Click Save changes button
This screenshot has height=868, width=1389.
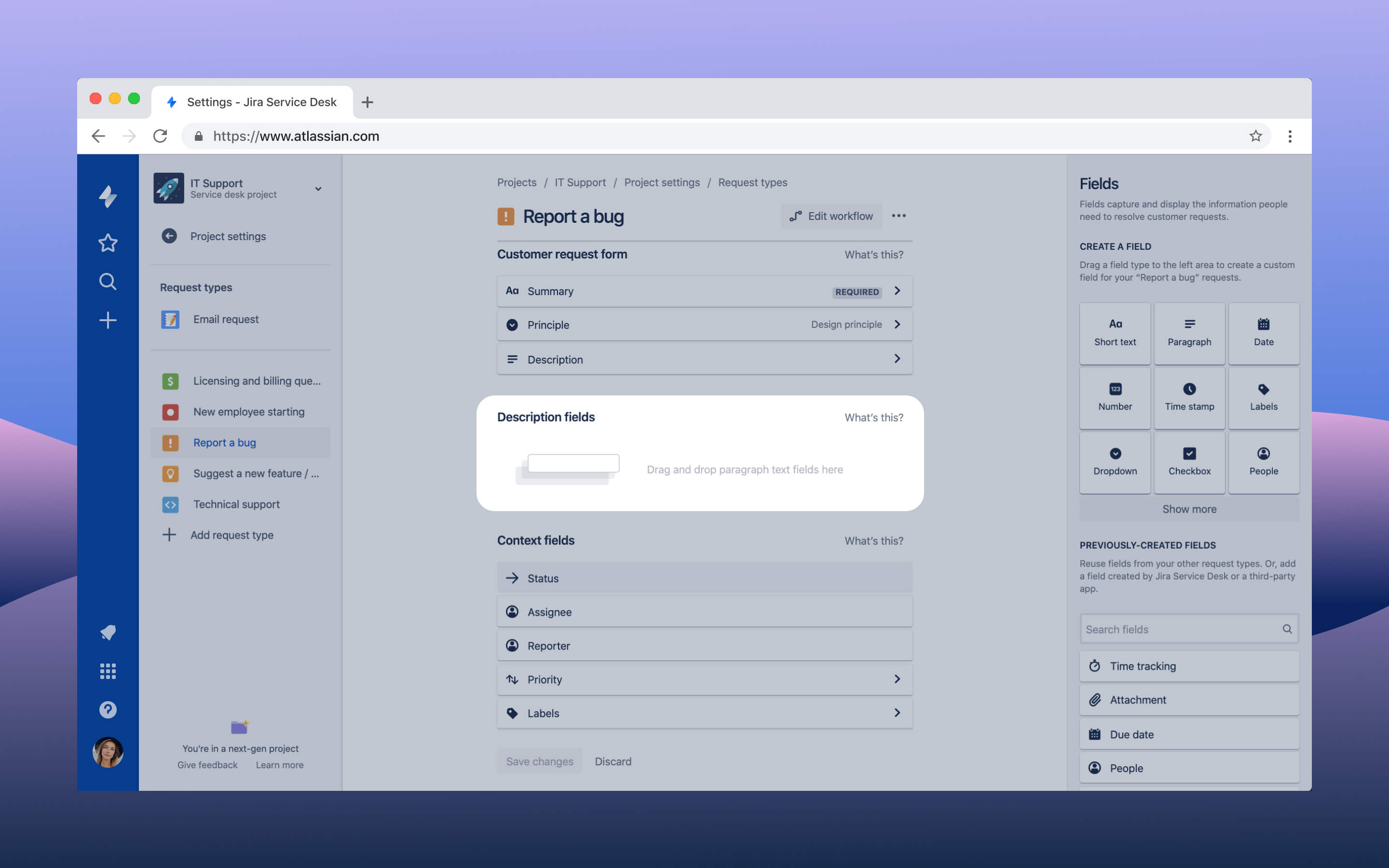[540, 761]
